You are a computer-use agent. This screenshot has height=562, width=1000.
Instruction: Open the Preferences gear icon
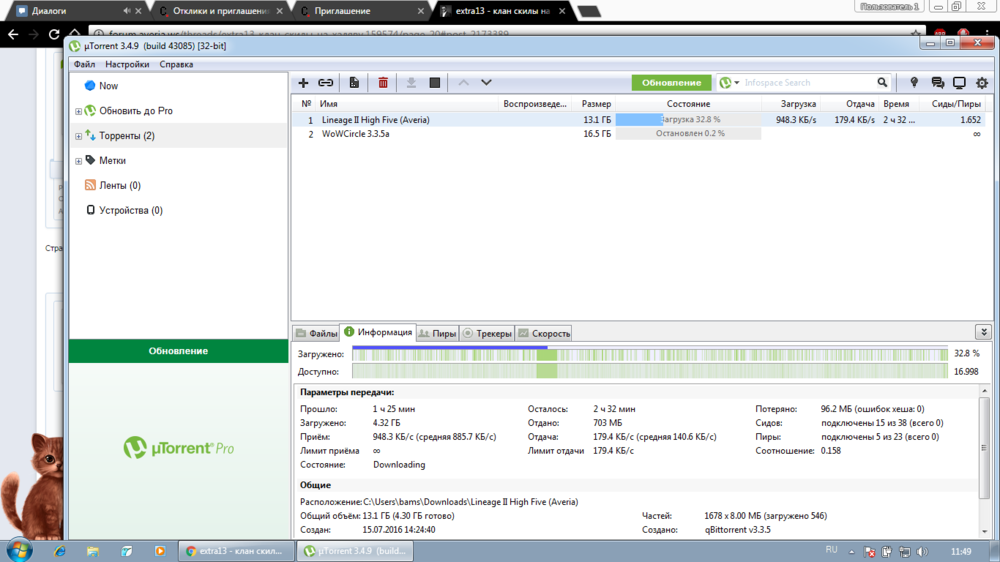(982, 83)
